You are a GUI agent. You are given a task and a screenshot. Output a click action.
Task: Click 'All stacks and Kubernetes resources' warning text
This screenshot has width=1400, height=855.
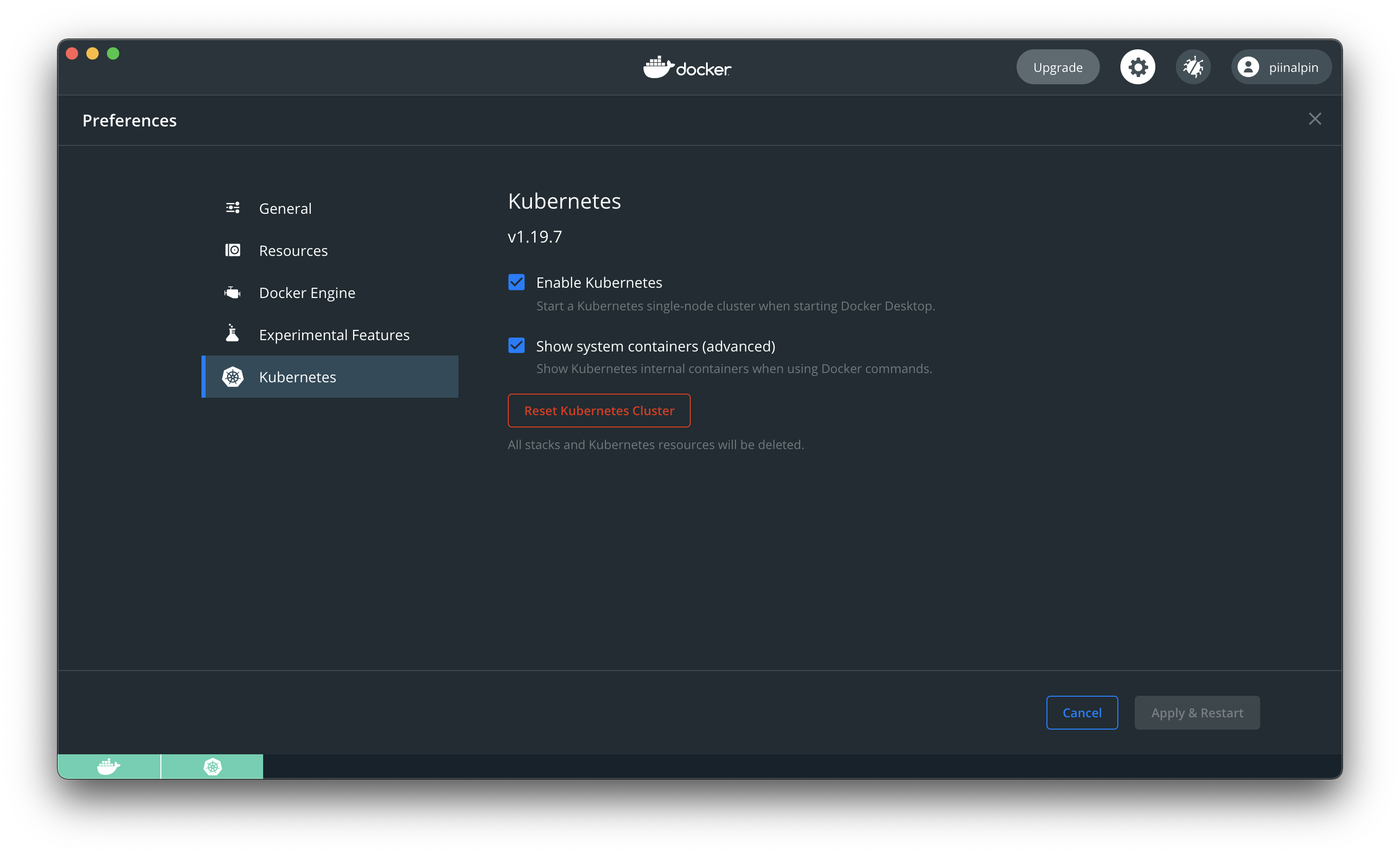click(x=656, y=444)
